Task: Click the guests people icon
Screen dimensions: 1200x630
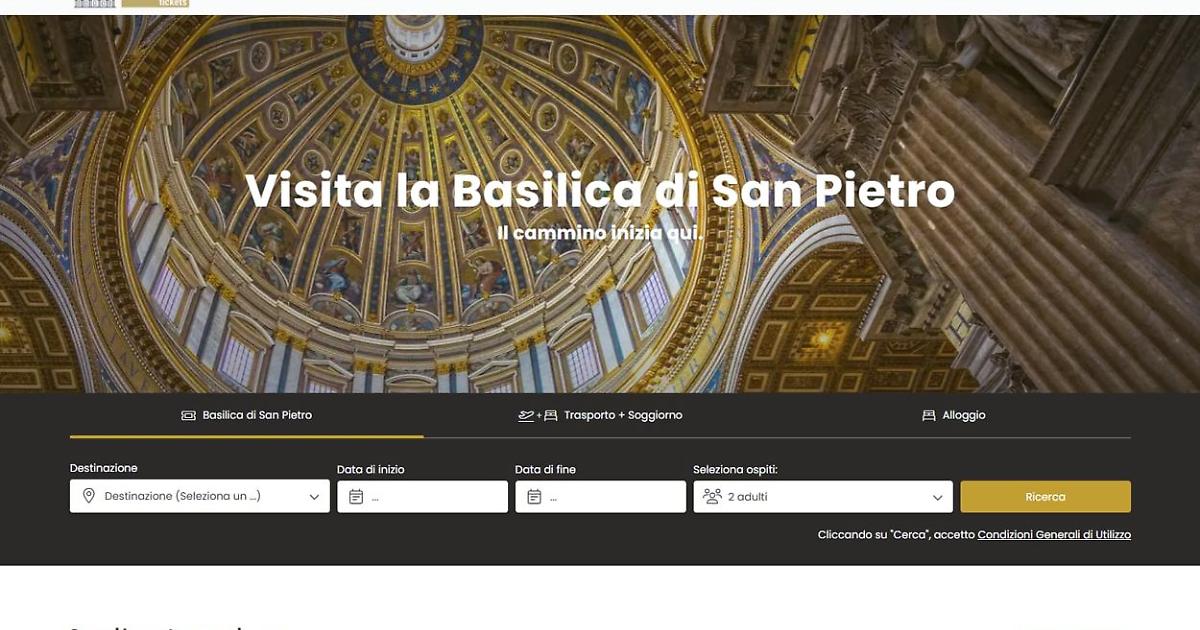Action: click(x=712, y=496)
